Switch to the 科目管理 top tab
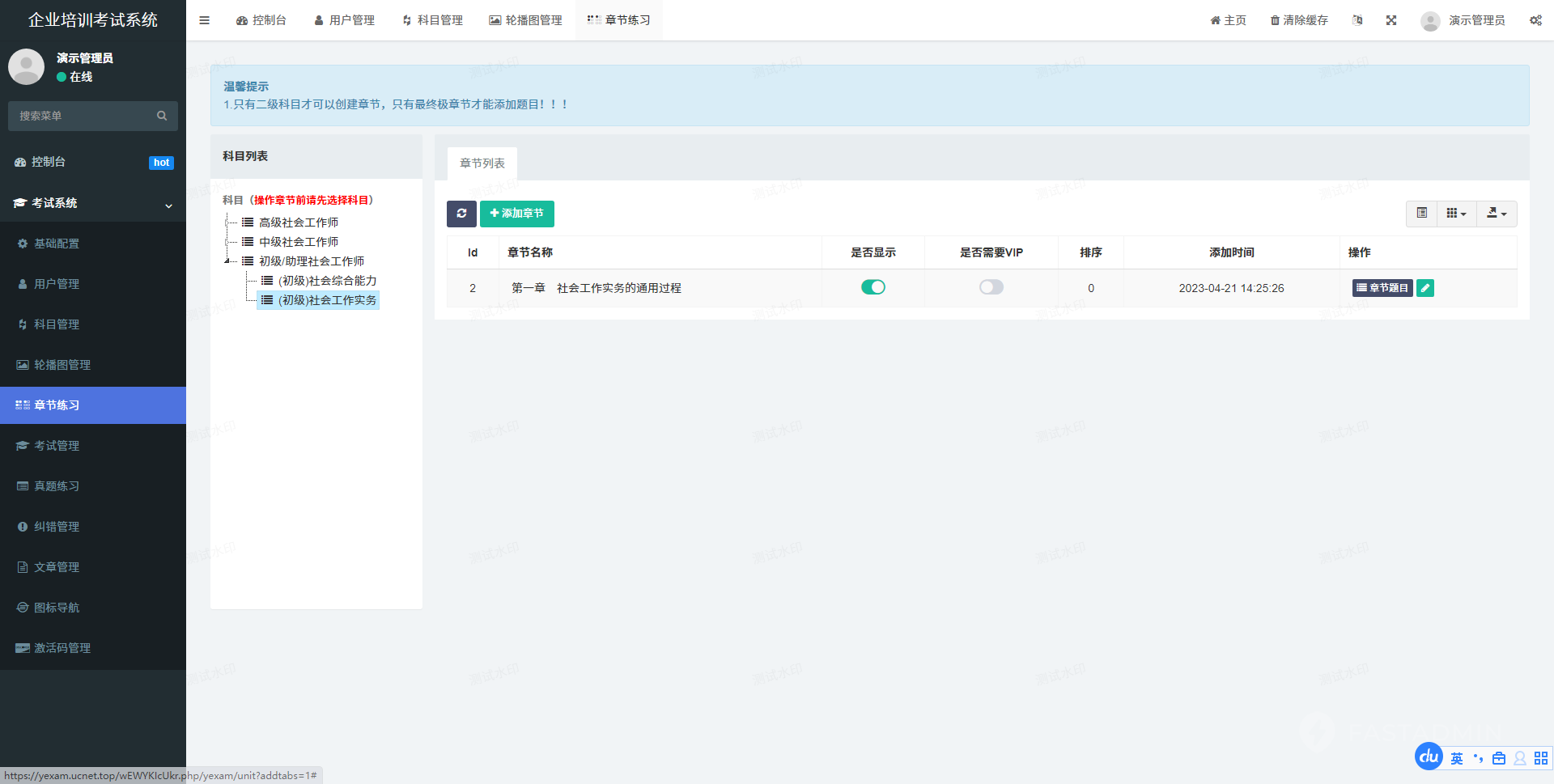 (433, 20)
